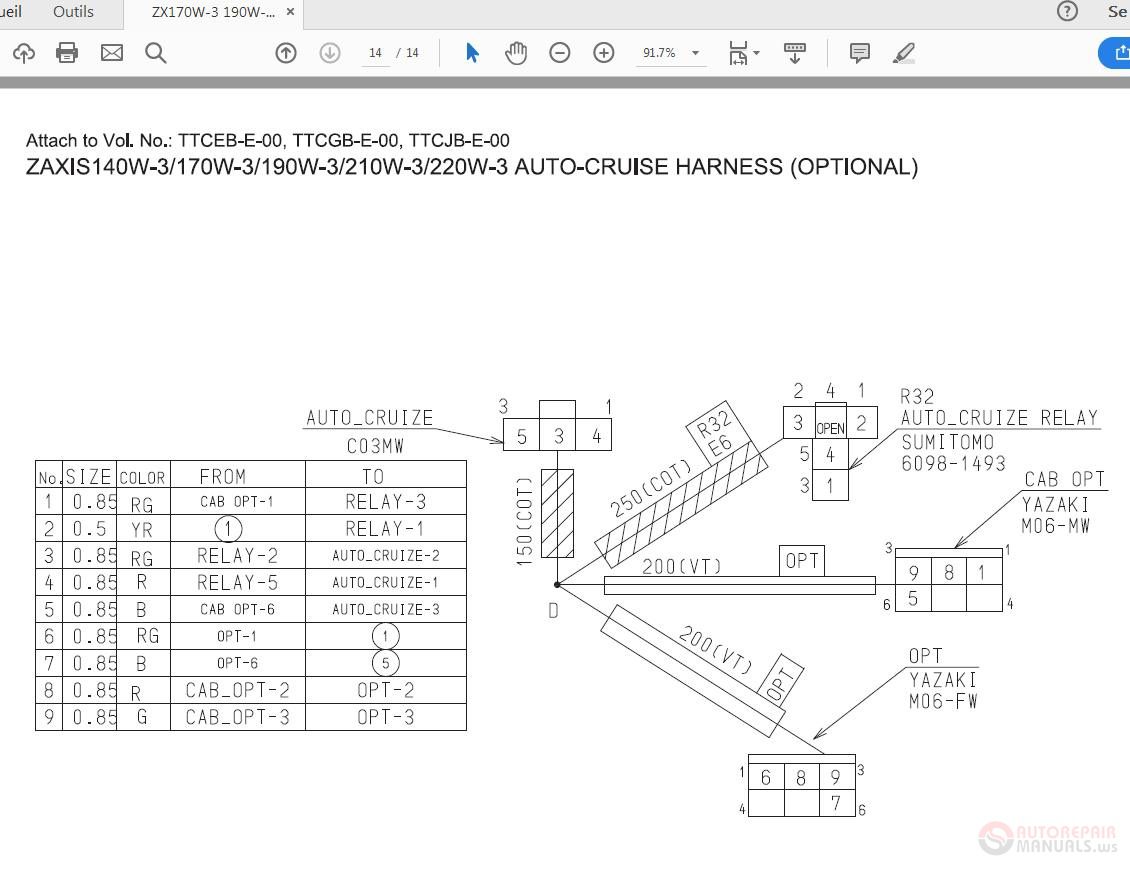The image size is (1130, 869).
Task: Click the page number field showing 14
Action: coord(375,53)
